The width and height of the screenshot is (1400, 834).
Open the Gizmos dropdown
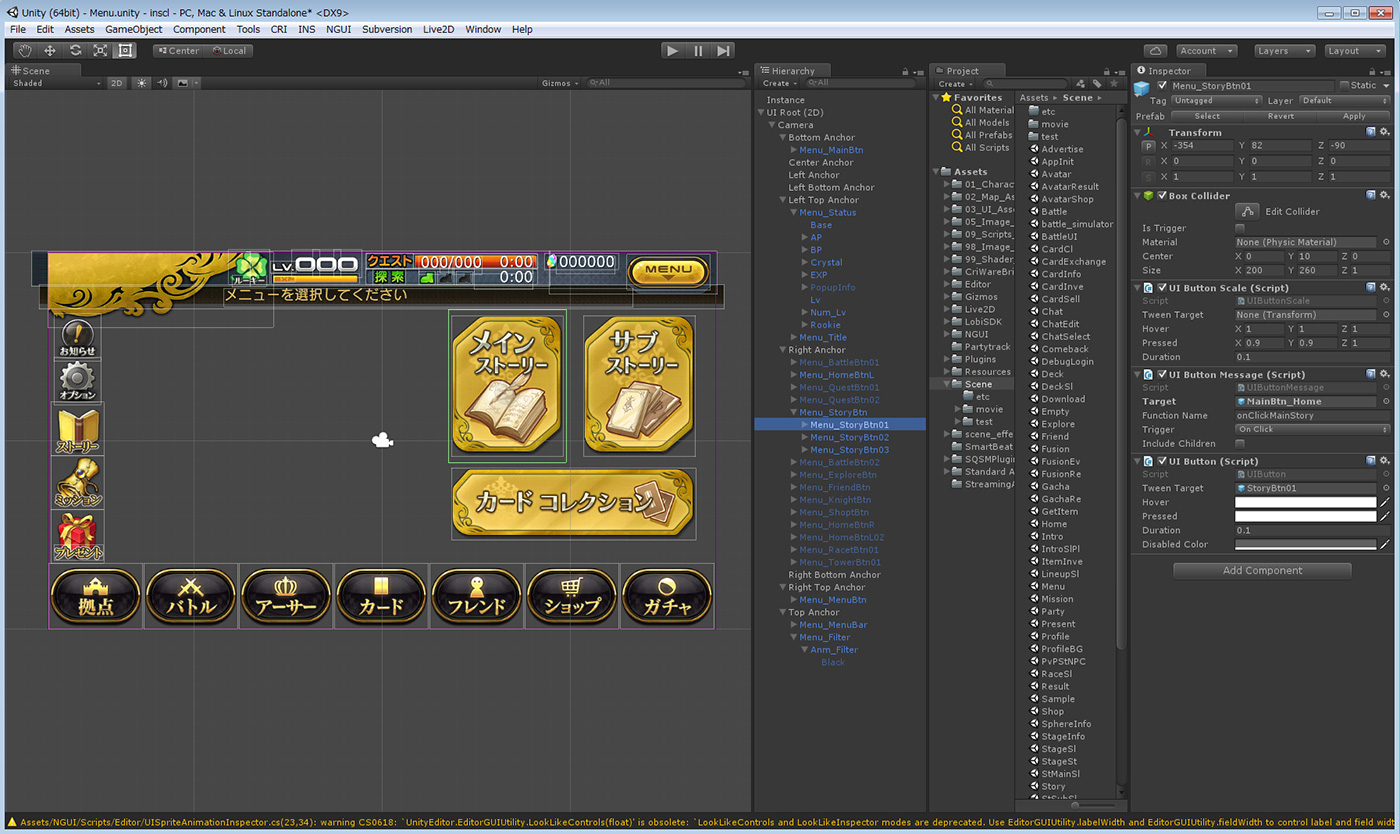pos(558,83)
